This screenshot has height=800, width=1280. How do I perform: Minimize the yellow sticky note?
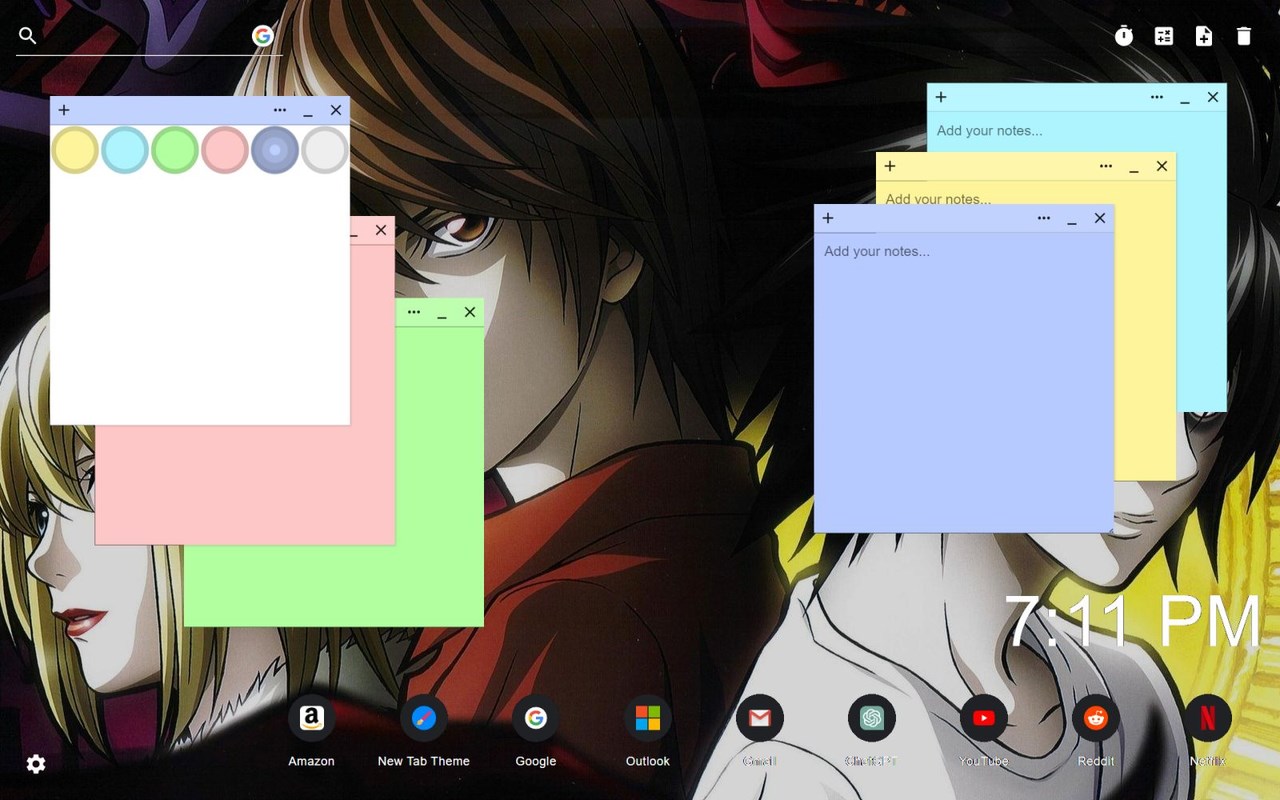(1134, 168)
